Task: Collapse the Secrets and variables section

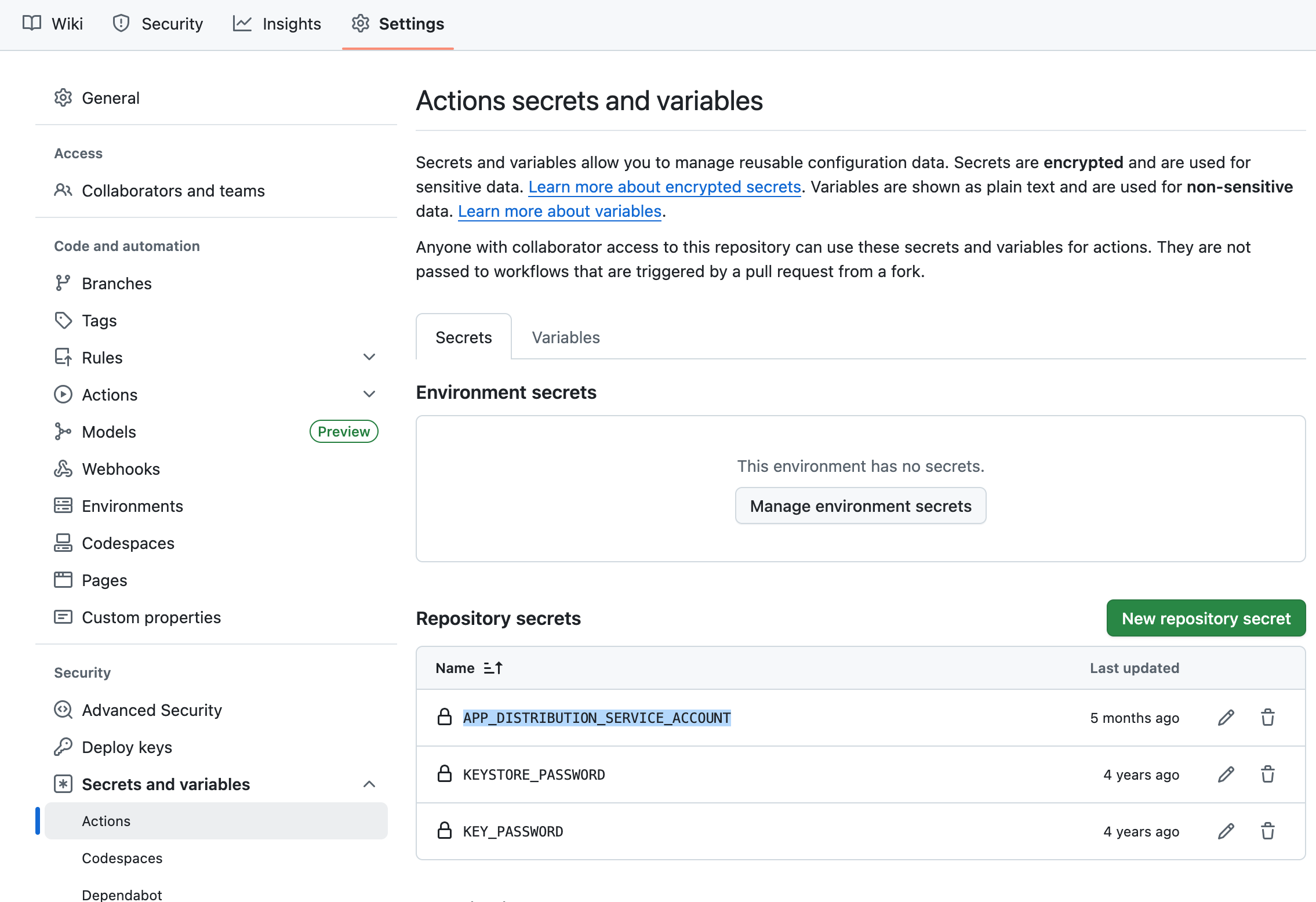Action: click(x=369, y=784)
